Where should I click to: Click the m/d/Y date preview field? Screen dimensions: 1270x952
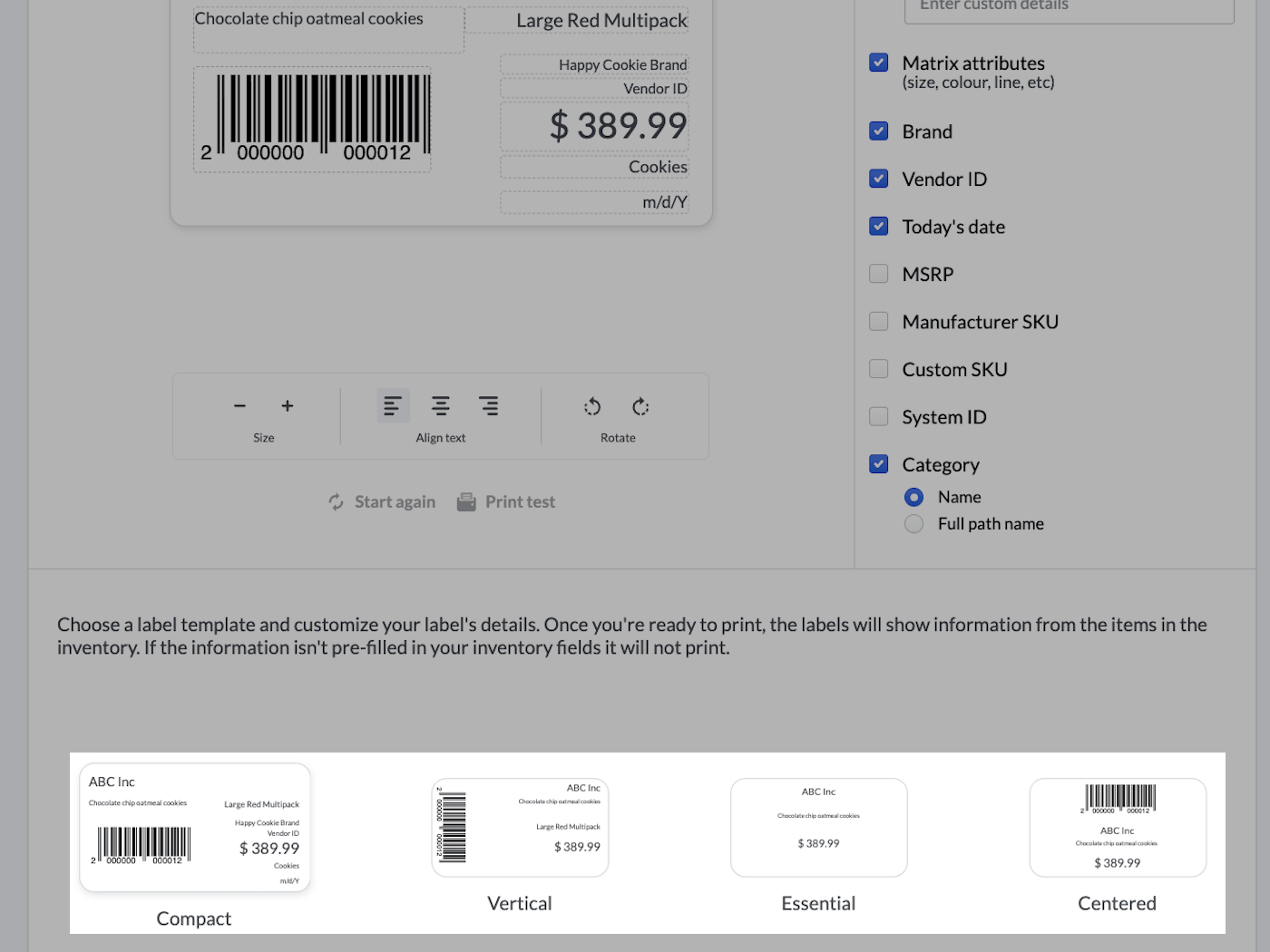(594, 202)
